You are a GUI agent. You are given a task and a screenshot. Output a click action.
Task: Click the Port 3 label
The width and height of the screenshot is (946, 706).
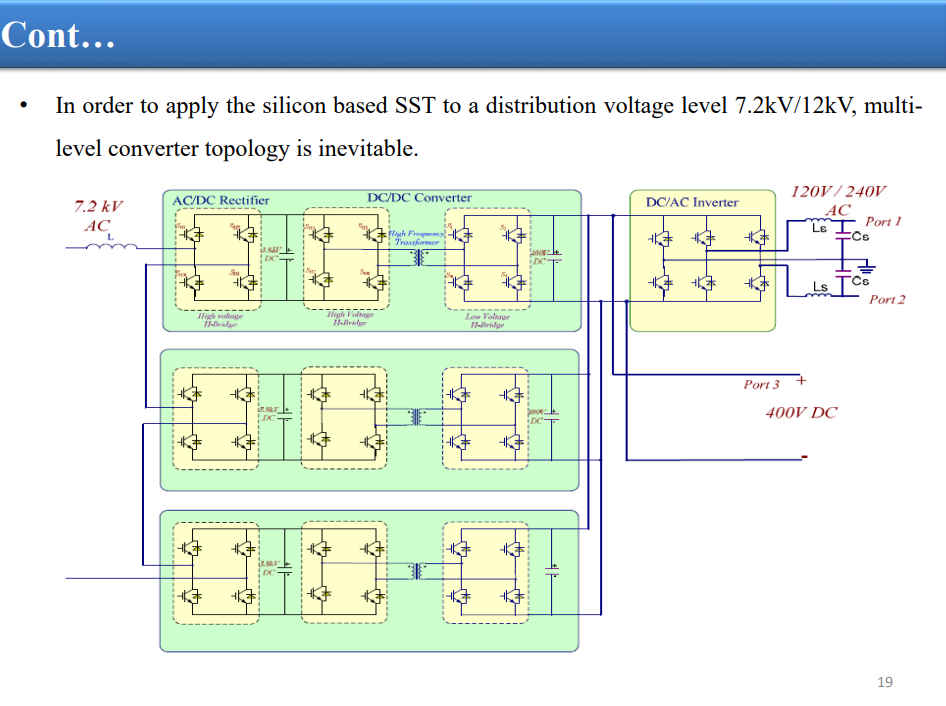pos(761,384)
